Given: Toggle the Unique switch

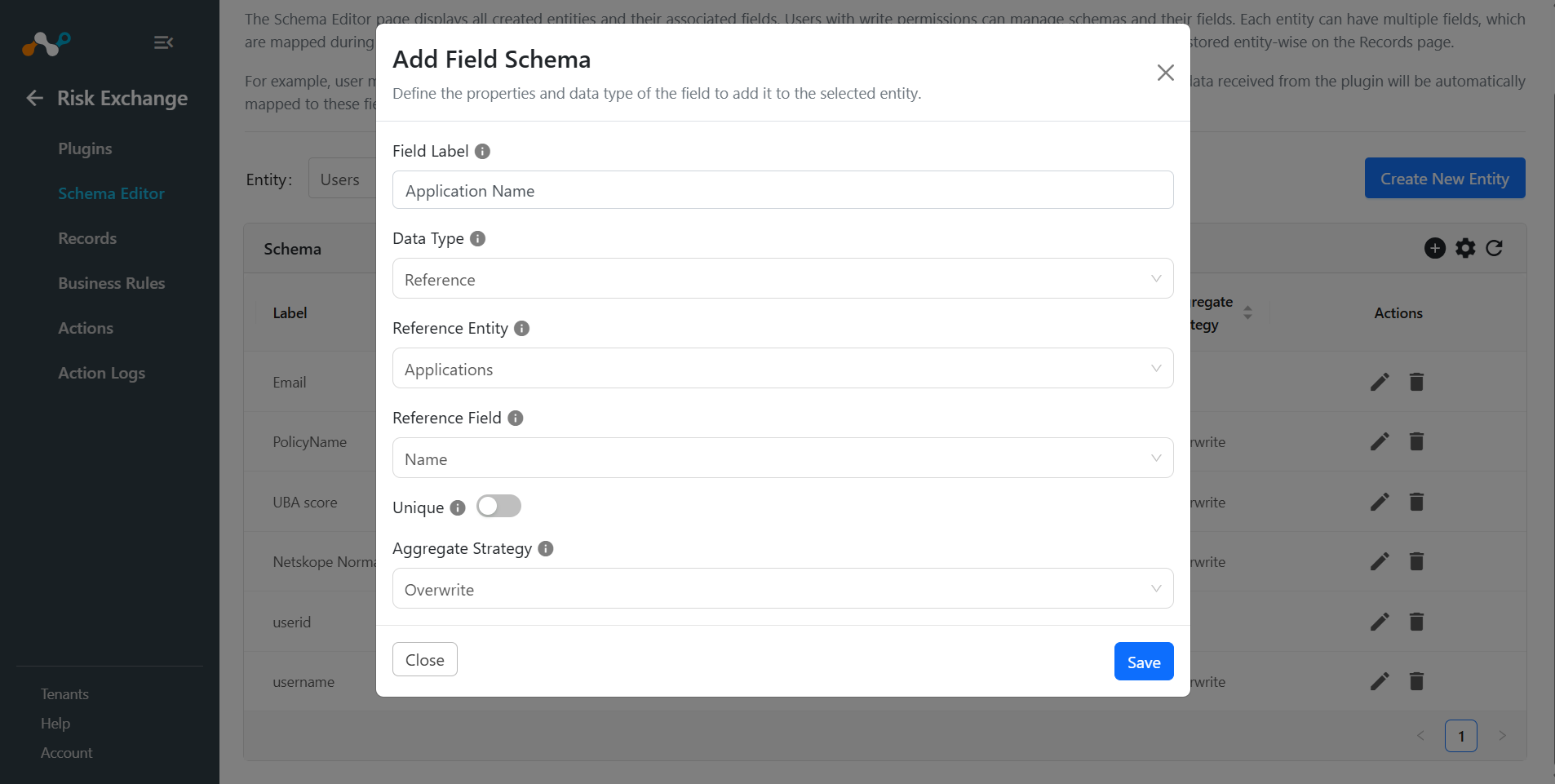Looking at the screenshot, I should point(498,507).
